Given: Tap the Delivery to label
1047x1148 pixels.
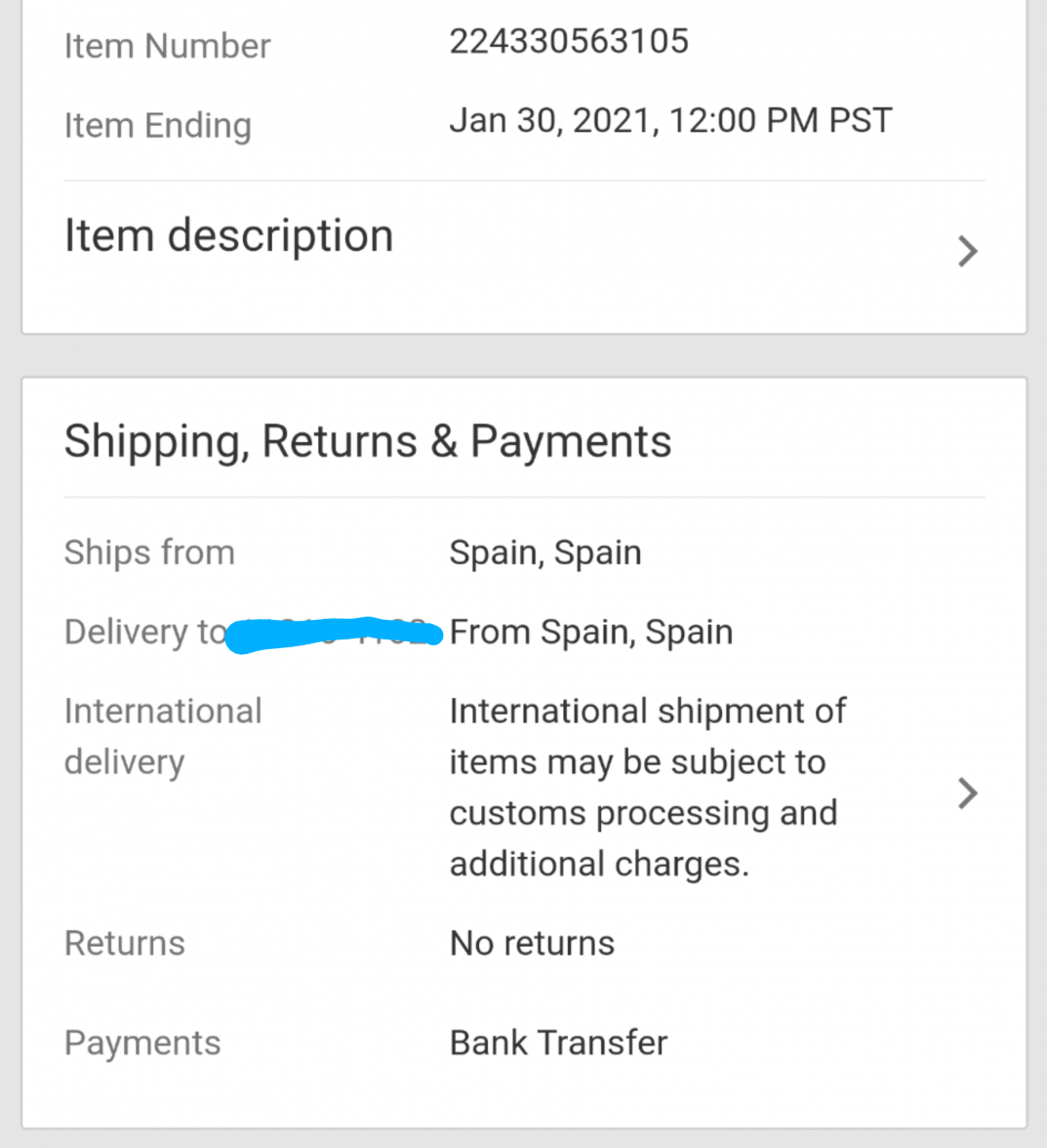Looking at the screenshot, I should pos(144,632).
